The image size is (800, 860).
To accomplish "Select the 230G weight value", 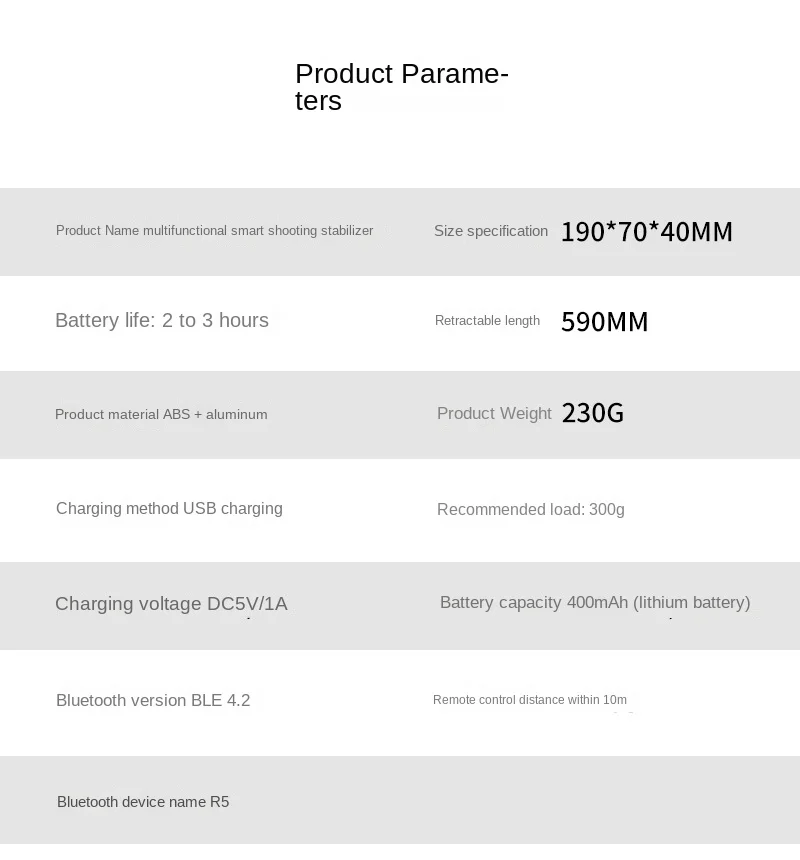I will click(x=593, y=413).
